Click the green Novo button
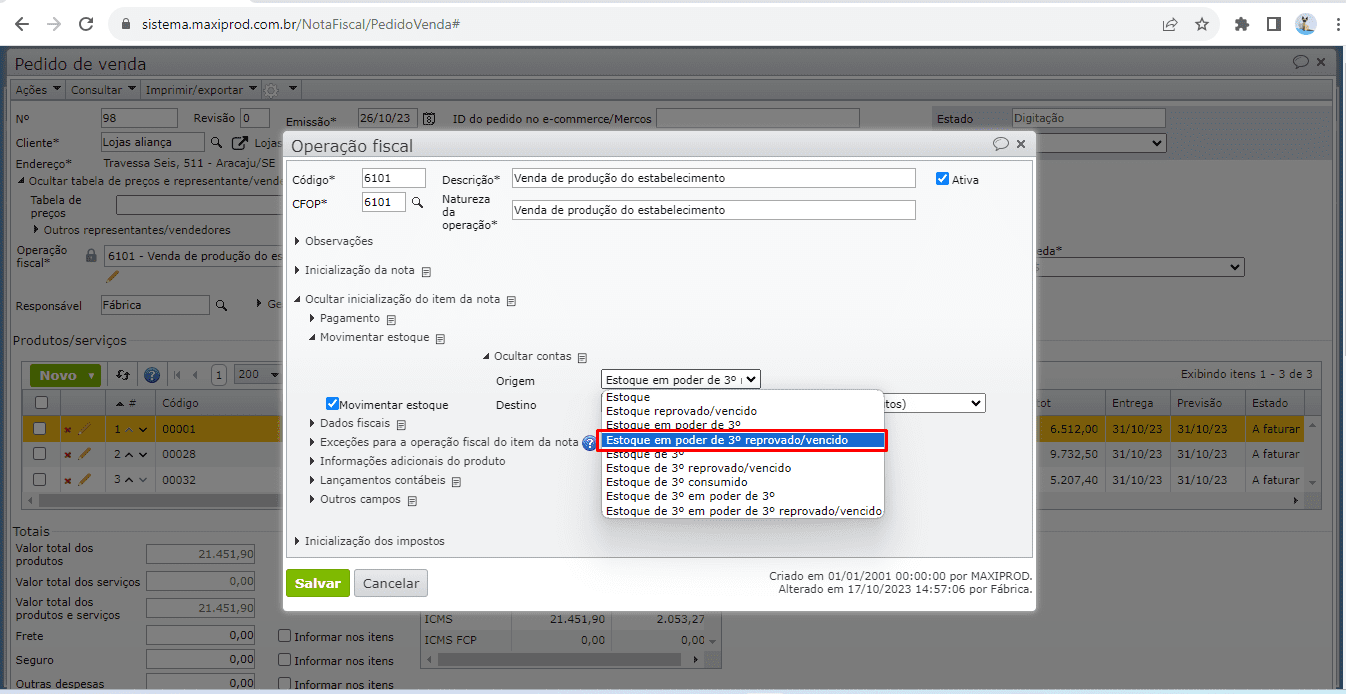1346x694 pixels. tap(65, 375)
